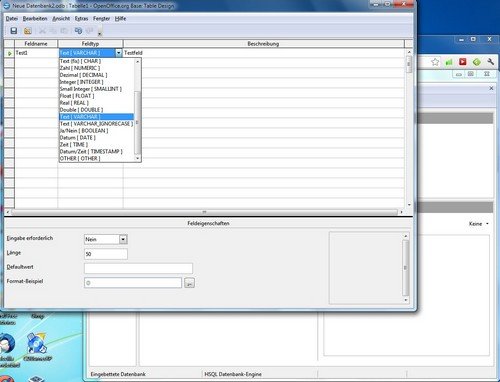The image size is (500, 382).
Task: Click the table grid scroll-down arrow
Action: coord(409,205)
